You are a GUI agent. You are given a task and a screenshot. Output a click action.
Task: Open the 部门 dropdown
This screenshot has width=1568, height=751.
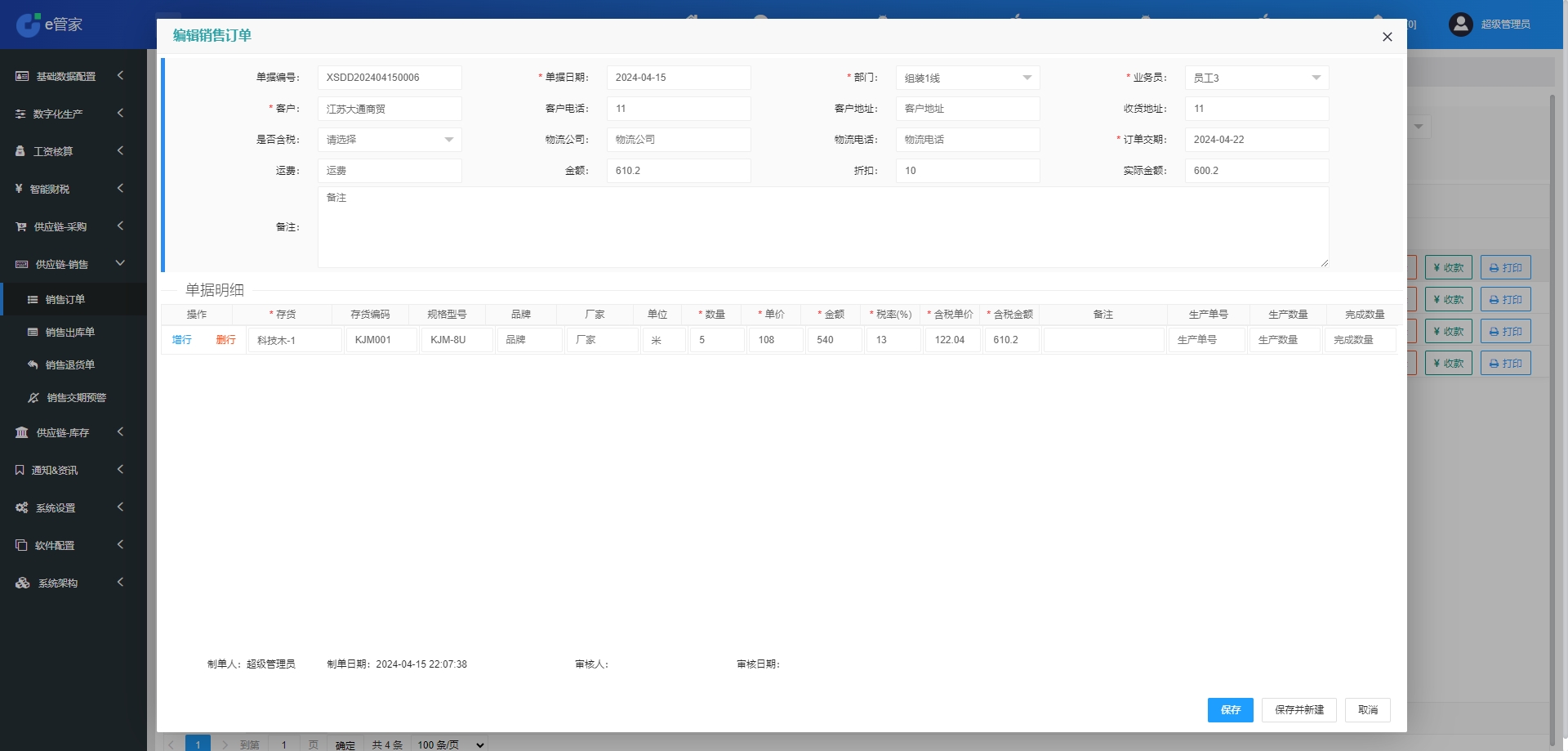[x=968, y=78]
